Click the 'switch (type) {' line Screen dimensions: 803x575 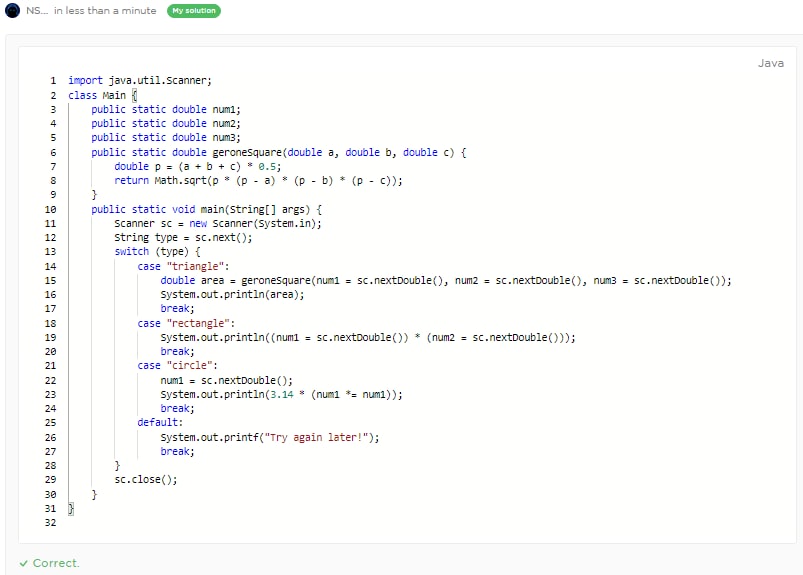(157, 251)
